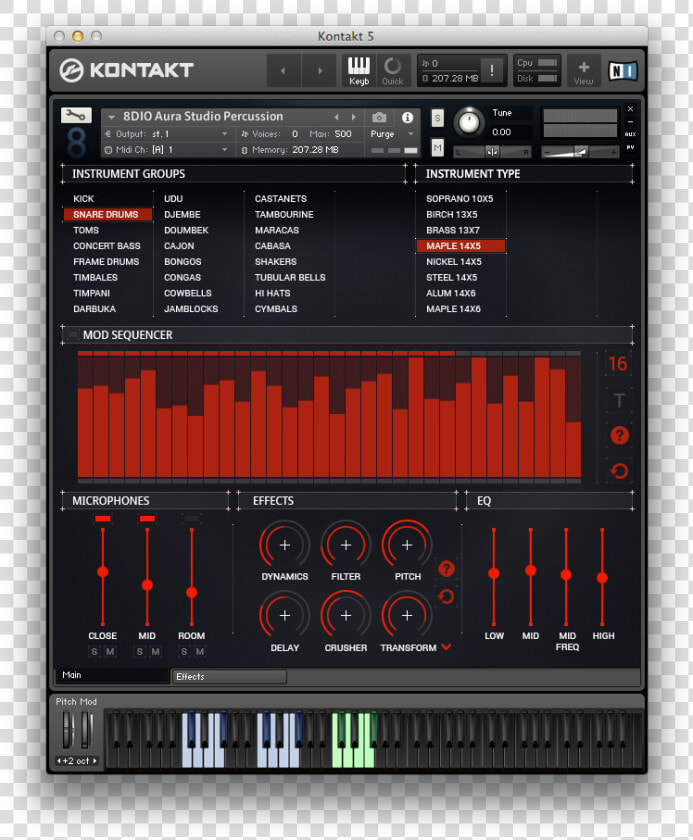Mute the Close microphone

click(x=110, y=651)
